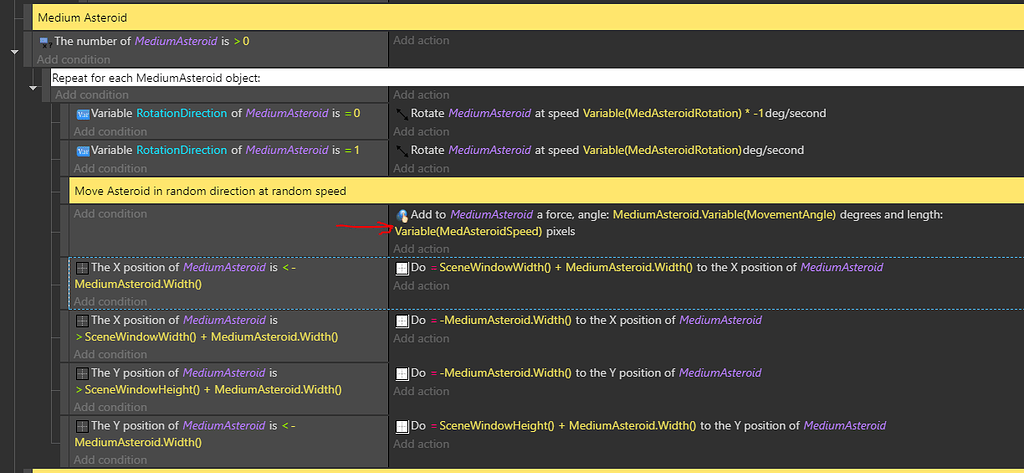
Task: Click RotationDirection variable name in = 0 condition
Action: pos(182,114)
